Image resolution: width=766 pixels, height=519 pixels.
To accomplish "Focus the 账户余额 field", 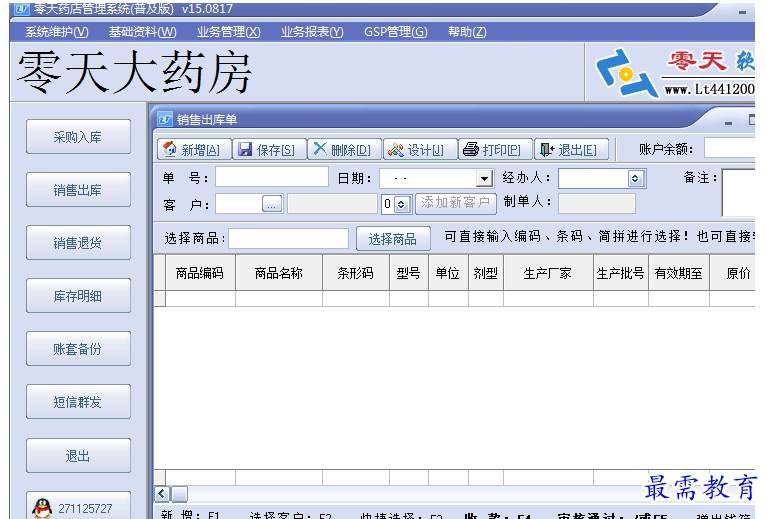I will 730,148.
